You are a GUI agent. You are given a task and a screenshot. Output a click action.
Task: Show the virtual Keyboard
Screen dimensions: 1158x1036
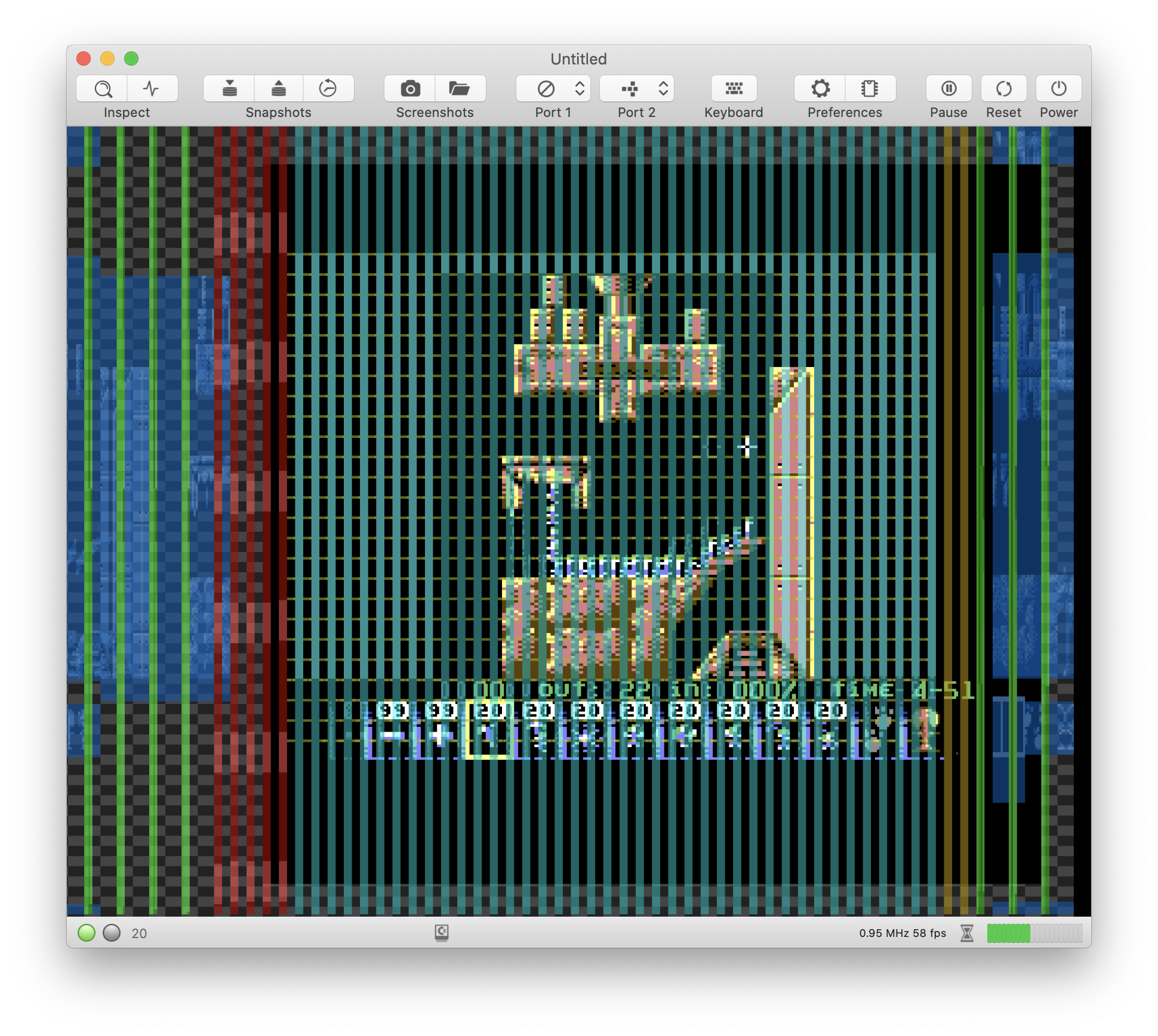pyautogui.click(x=734, y=88)
